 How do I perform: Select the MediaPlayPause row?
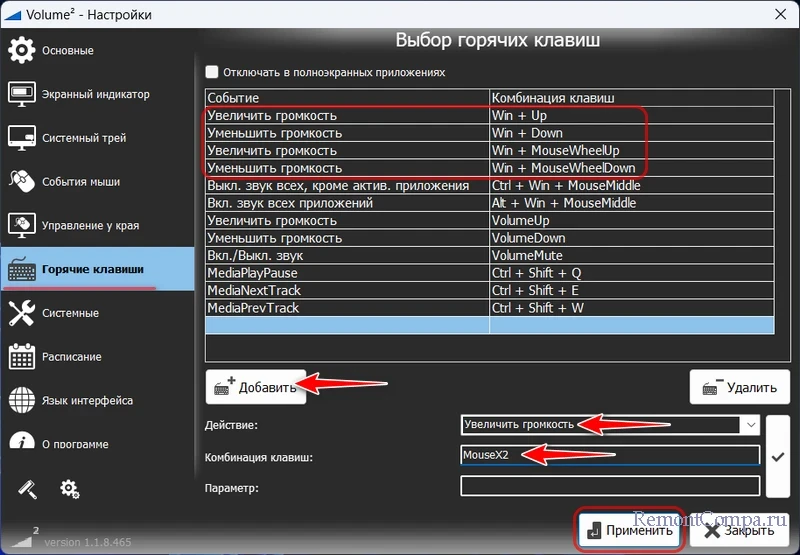[x=490, y=273]
